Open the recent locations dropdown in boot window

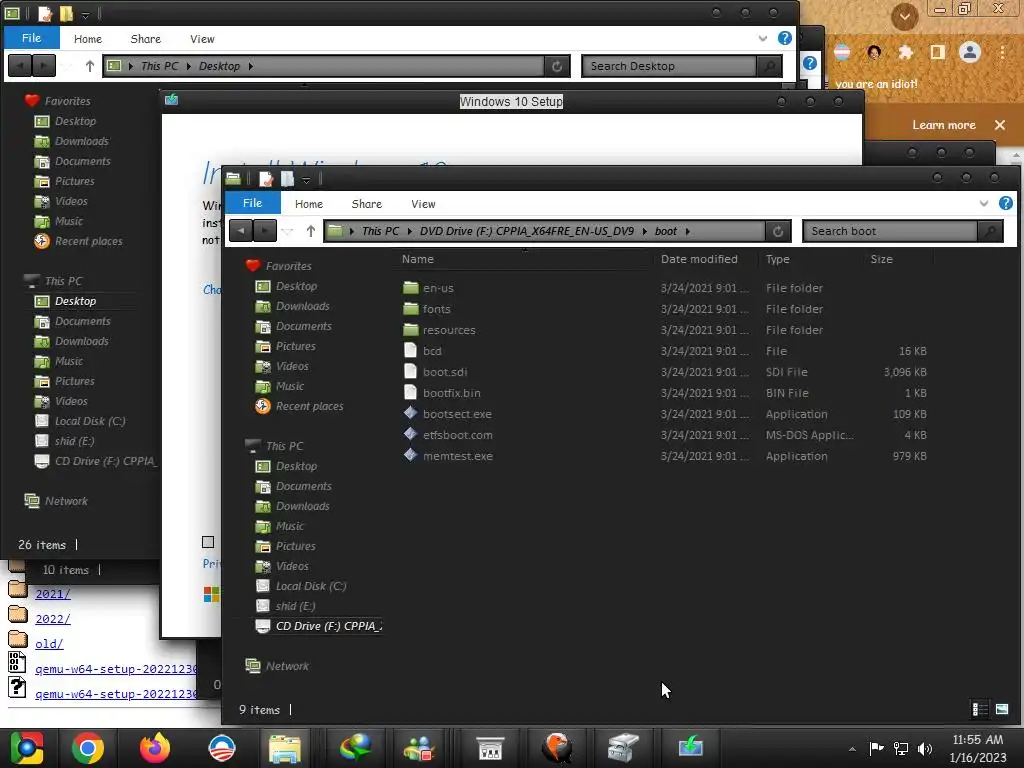coord(287,231)
